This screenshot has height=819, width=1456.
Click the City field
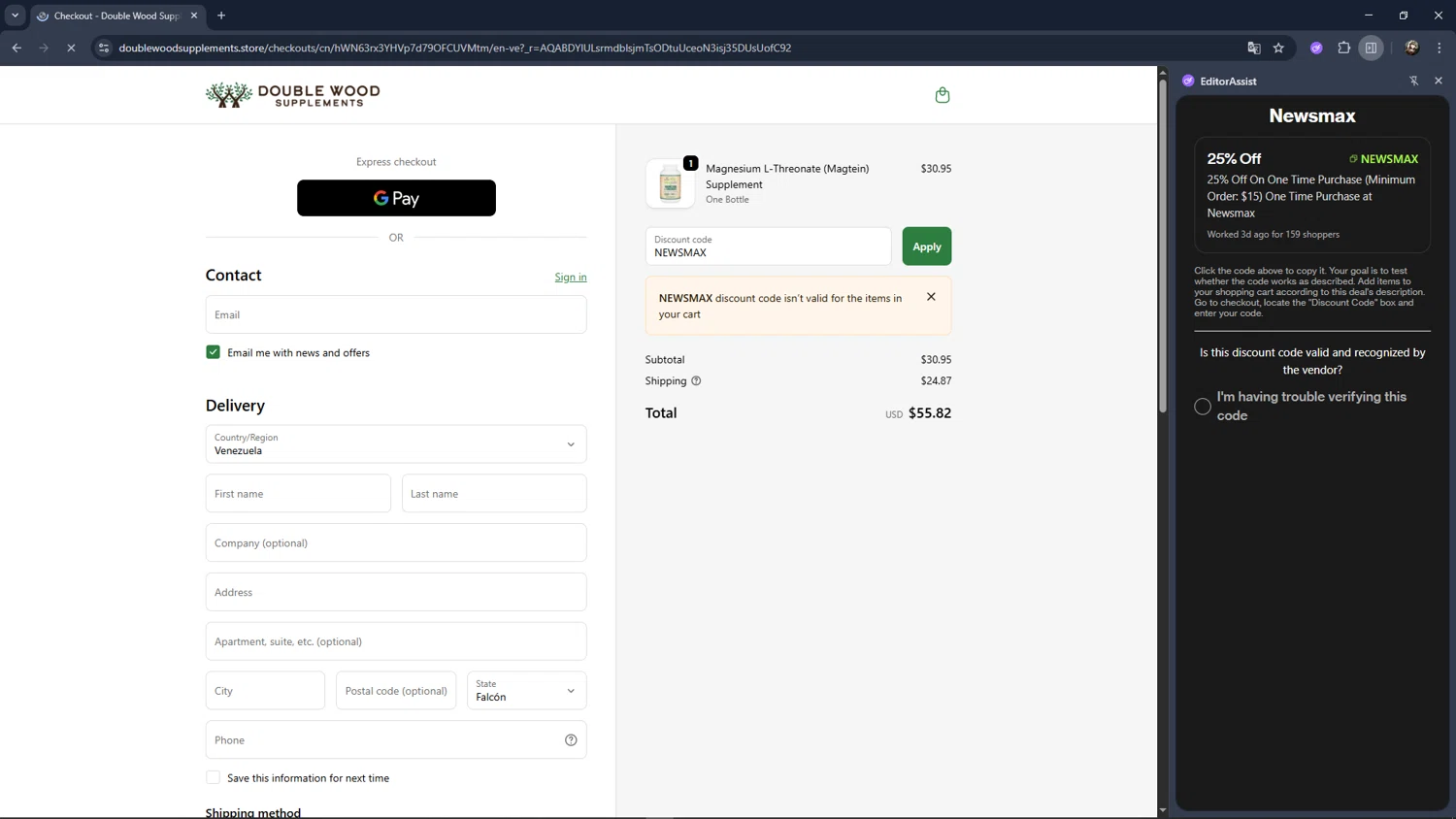[x=265, y=691]
